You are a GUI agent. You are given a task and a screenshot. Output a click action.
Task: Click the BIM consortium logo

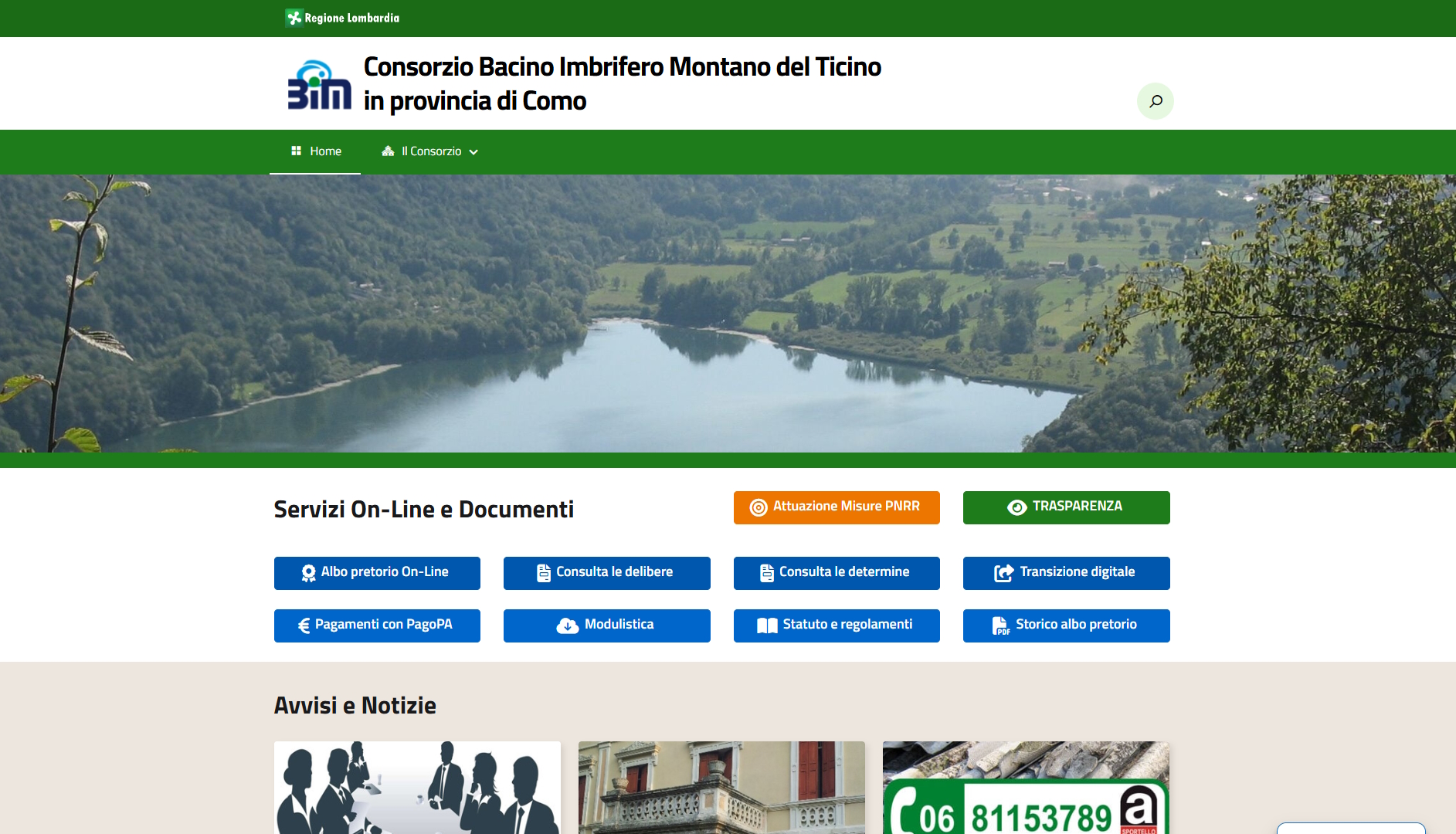click(320, 84)
